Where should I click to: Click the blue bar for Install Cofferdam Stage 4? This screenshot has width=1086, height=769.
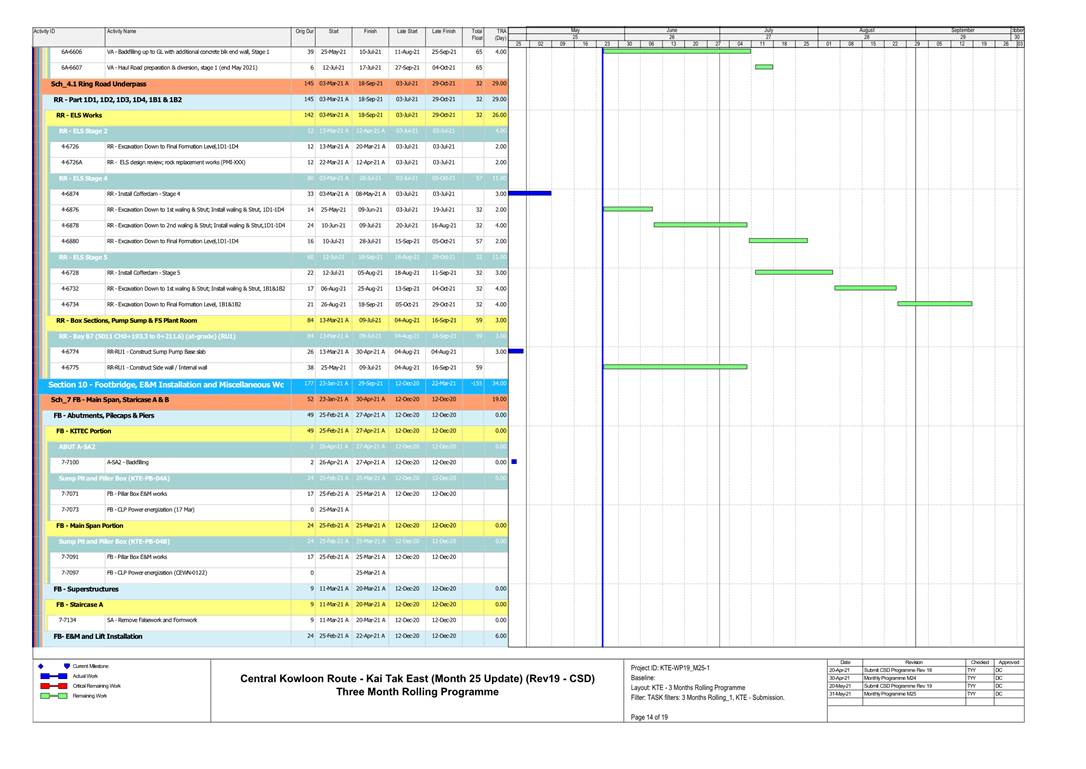tap(530, 193)
